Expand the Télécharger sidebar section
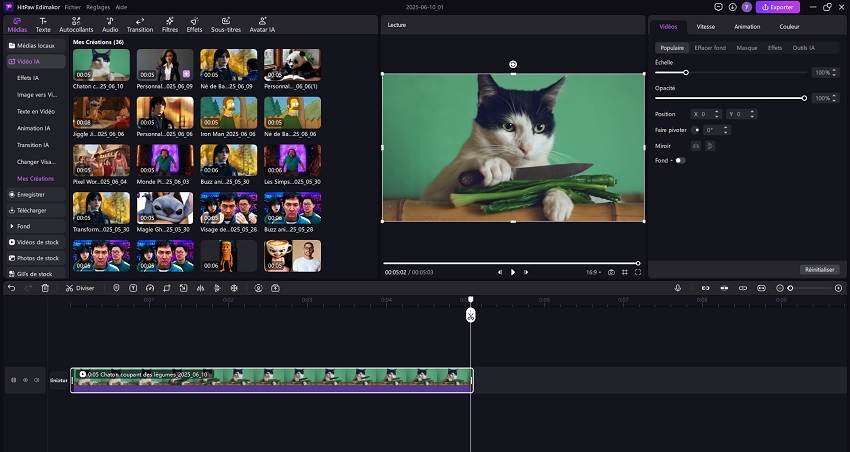The image size is (850, 452). [x=36, y=210]
